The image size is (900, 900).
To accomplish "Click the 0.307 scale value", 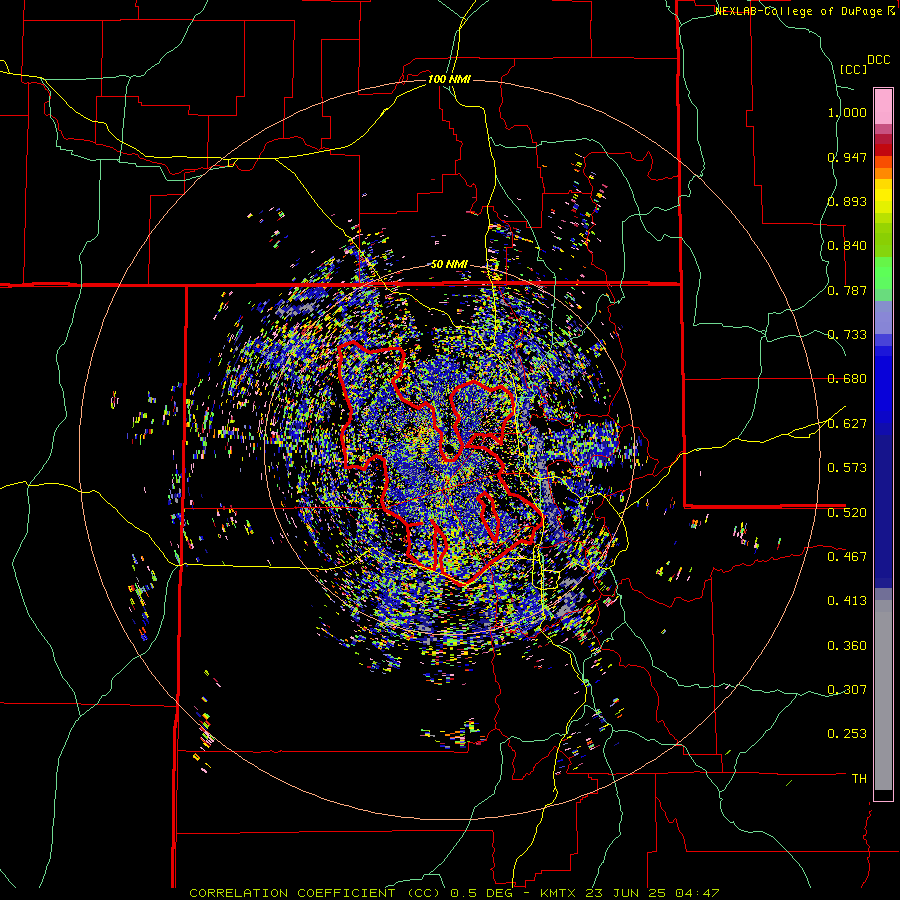I will click(847, 690).
